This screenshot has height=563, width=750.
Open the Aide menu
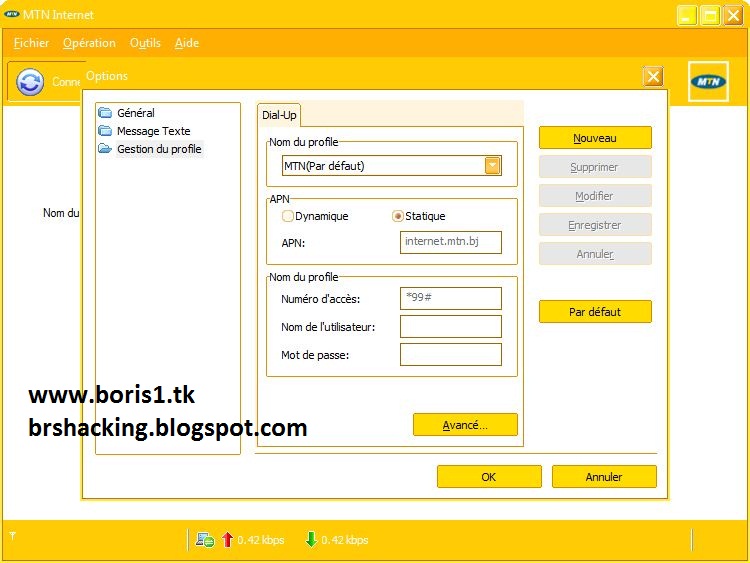coord(187,43)
